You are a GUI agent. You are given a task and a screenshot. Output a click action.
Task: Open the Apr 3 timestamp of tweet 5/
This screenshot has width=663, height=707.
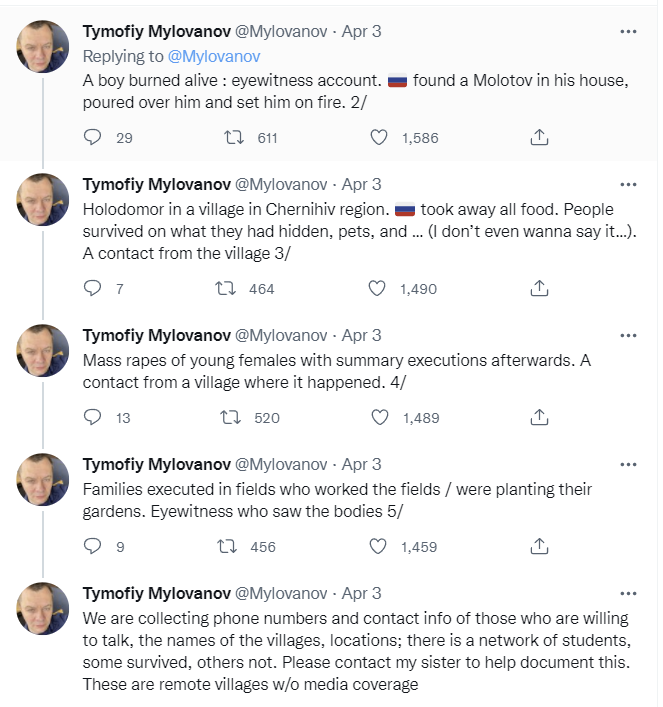361,464
